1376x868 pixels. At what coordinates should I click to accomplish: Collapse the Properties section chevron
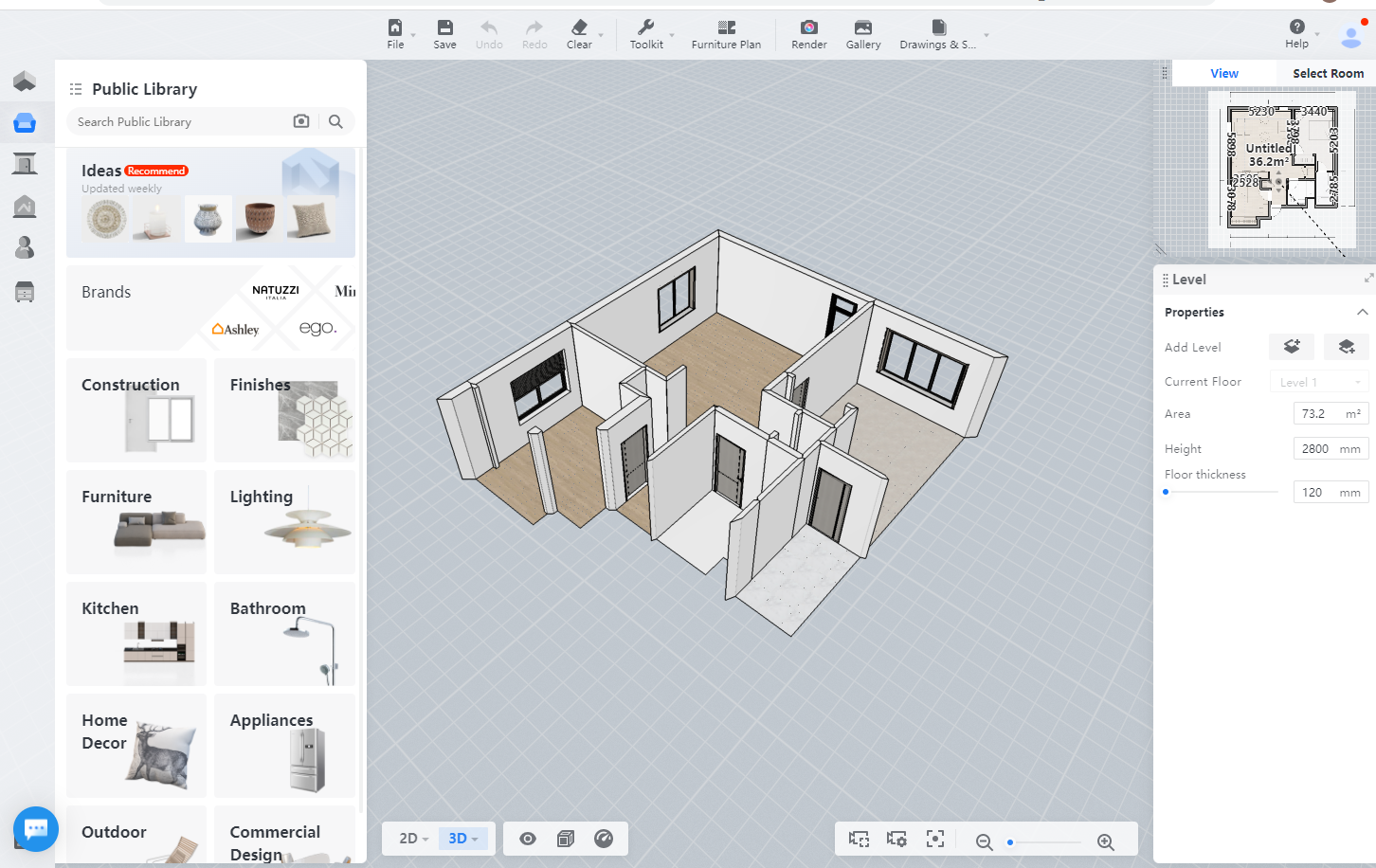point(1362,312)
